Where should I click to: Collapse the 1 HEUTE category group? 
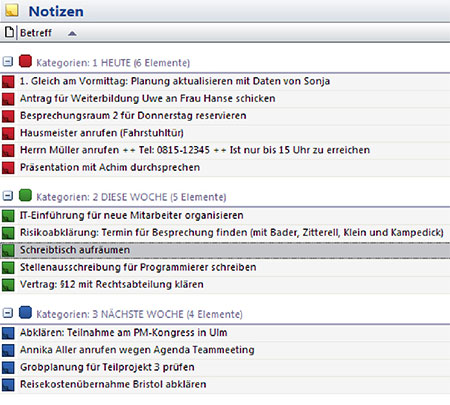(x=8, y=61)
